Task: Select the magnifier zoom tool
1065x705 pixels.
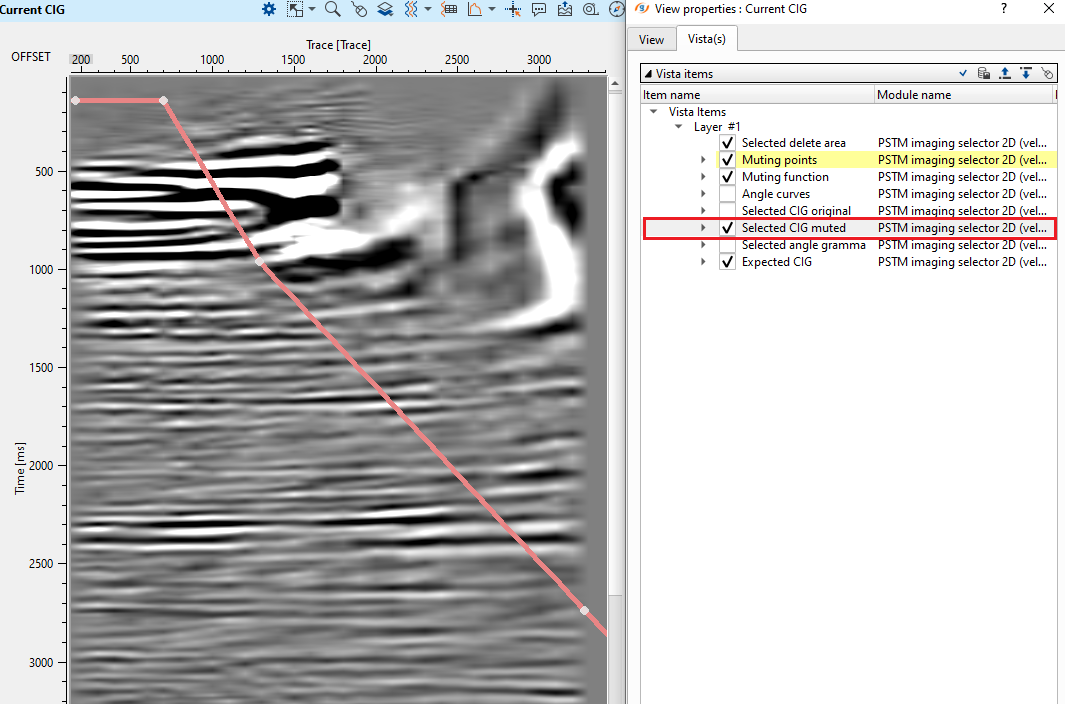Action: pos(333,10)
